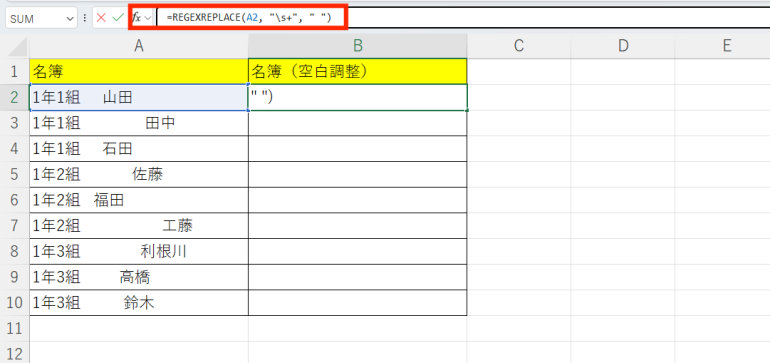Select column E header
This screenshot has height=363, width=770.
click(723, 46)
